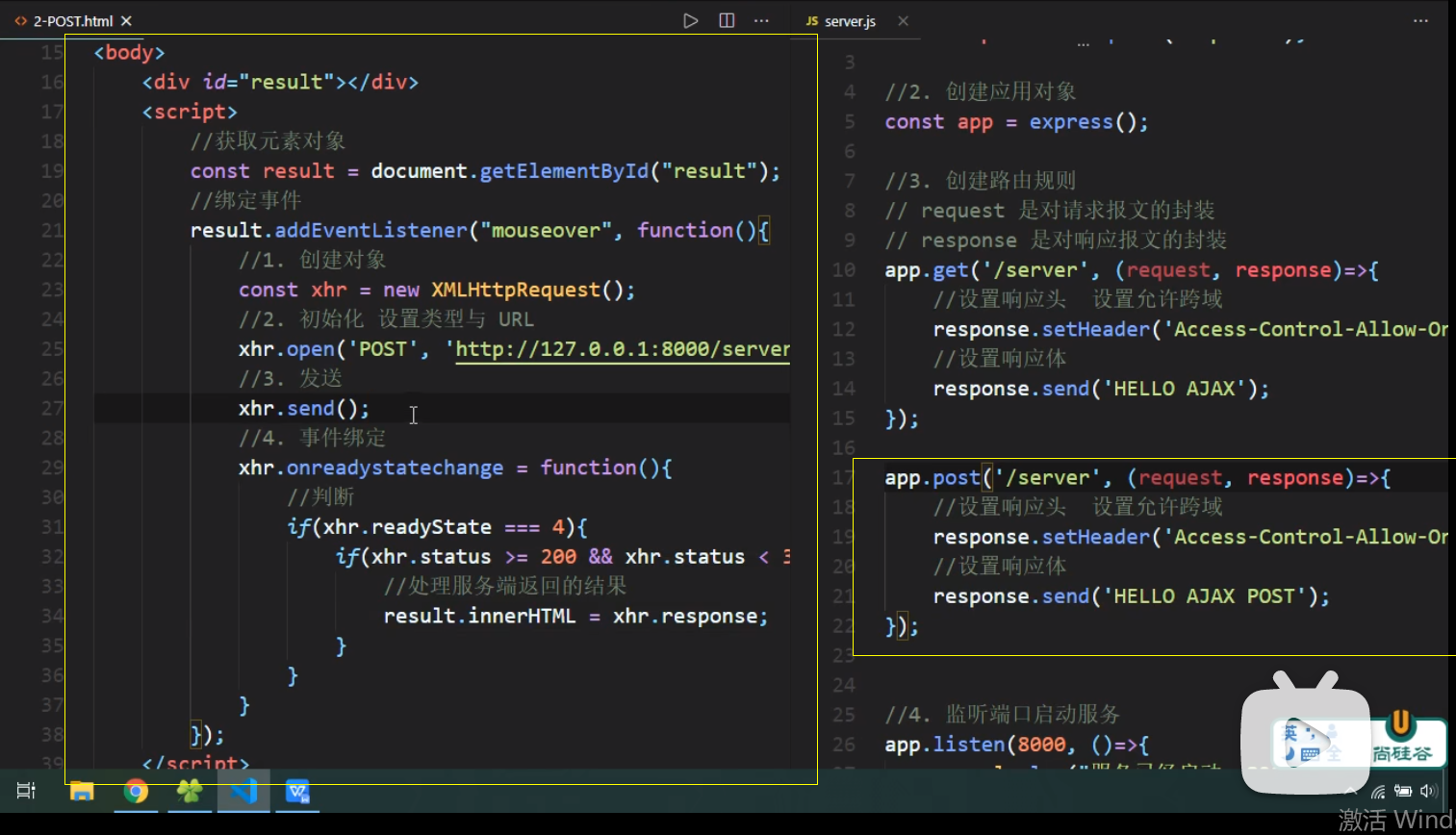Viewport: 1456px width, 835px height.
Task: Click the div id="result" line
Action: pos(280,83)
